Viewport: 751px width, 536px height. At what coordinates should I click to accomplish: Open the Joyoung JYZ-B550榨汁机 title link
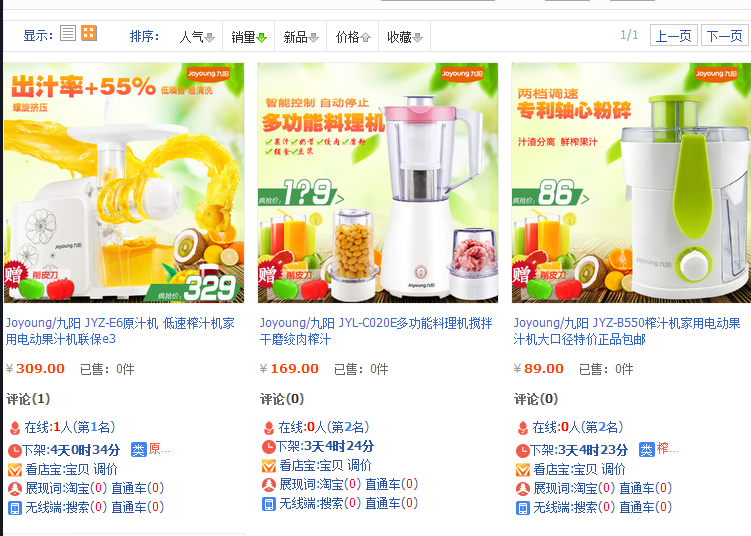pyautogui.click(x=627, y=331)
